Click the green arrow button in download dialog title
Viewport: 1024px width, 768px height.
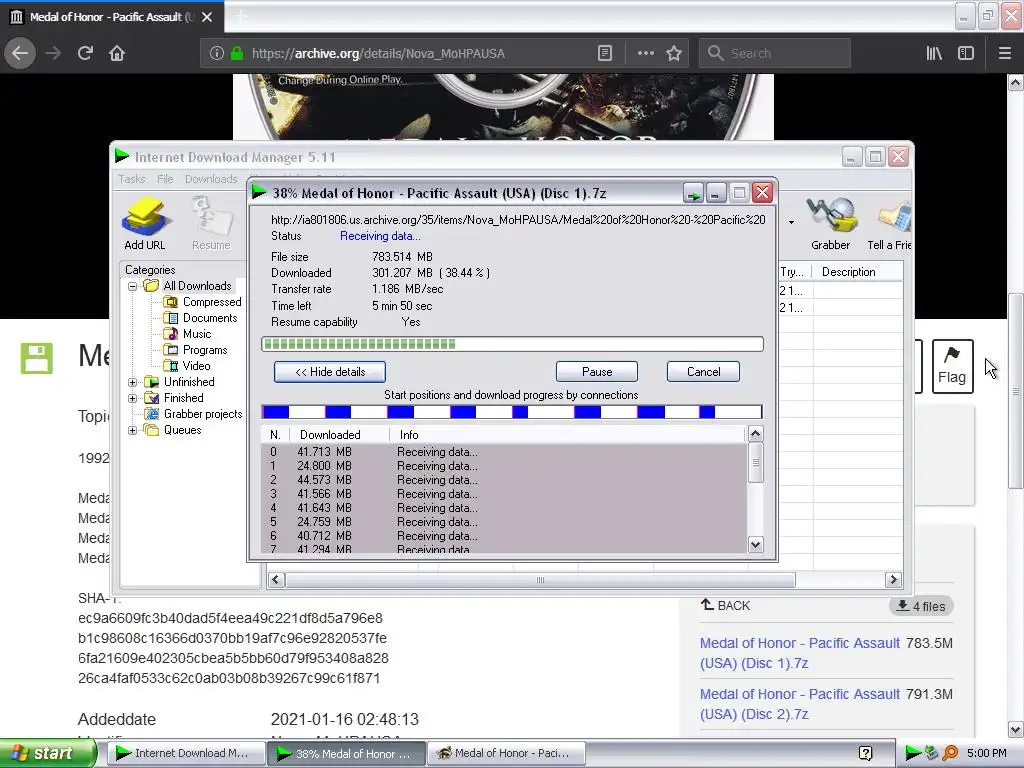tap(693, 193)
